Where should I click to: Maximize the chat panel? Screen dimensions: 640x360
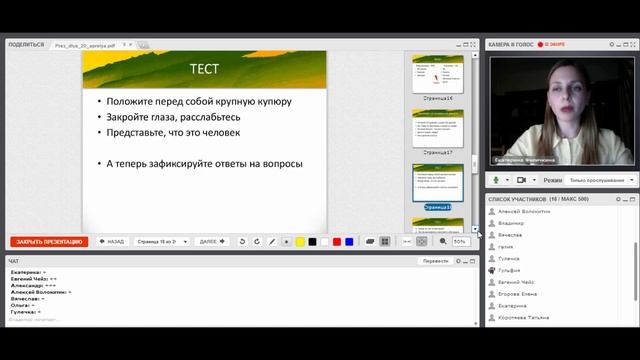point(472,261)
